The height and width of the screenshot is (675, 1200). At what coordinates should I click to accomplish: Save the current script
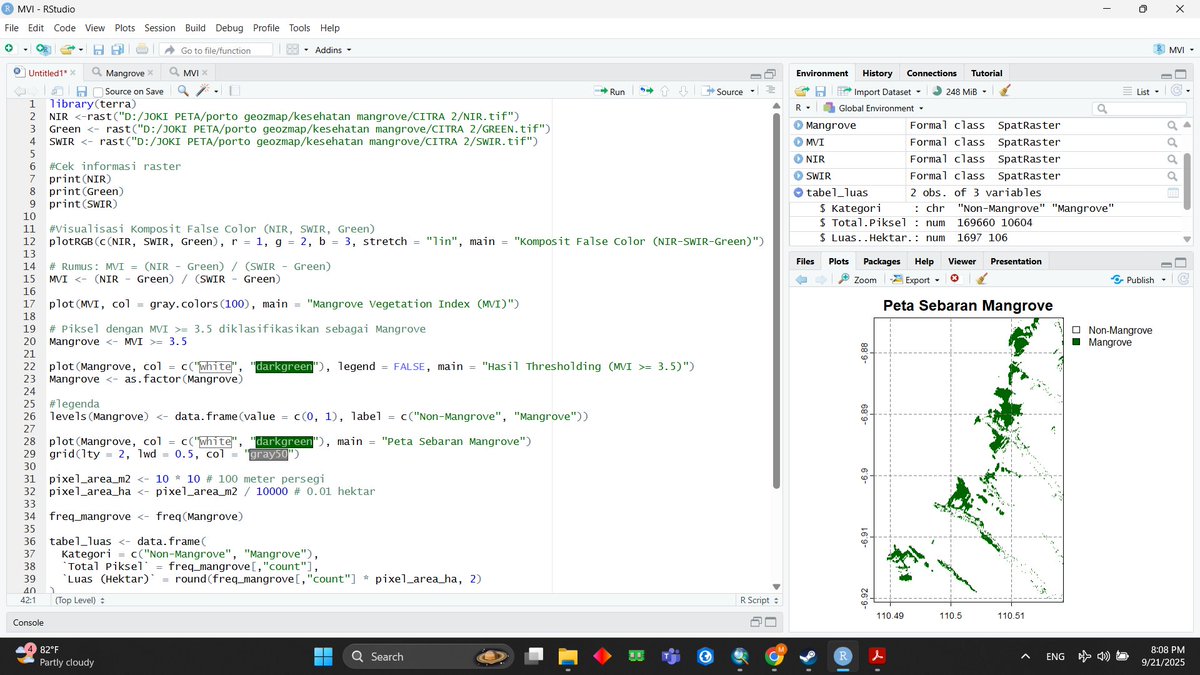point(81,91)
